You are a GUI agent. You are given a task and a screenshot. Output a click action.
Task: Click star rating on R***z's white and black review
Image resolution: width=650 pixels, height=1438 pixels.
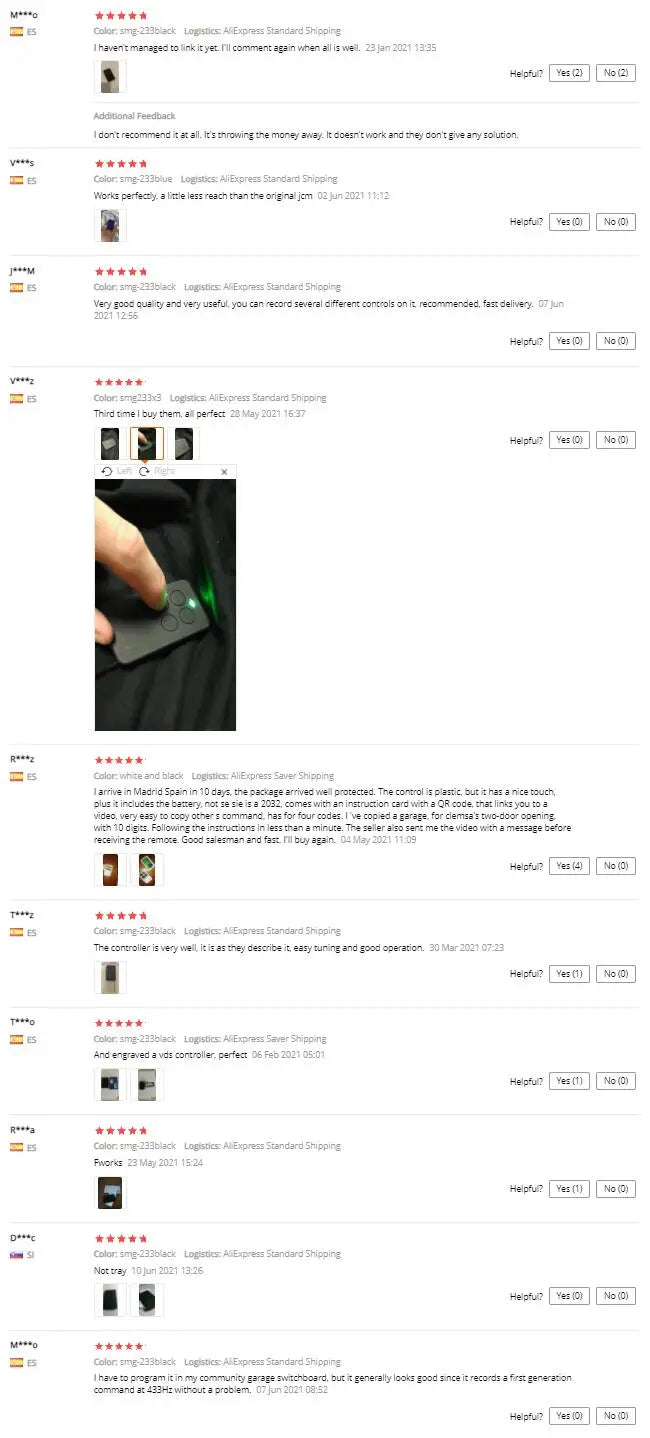click(120, 760)
